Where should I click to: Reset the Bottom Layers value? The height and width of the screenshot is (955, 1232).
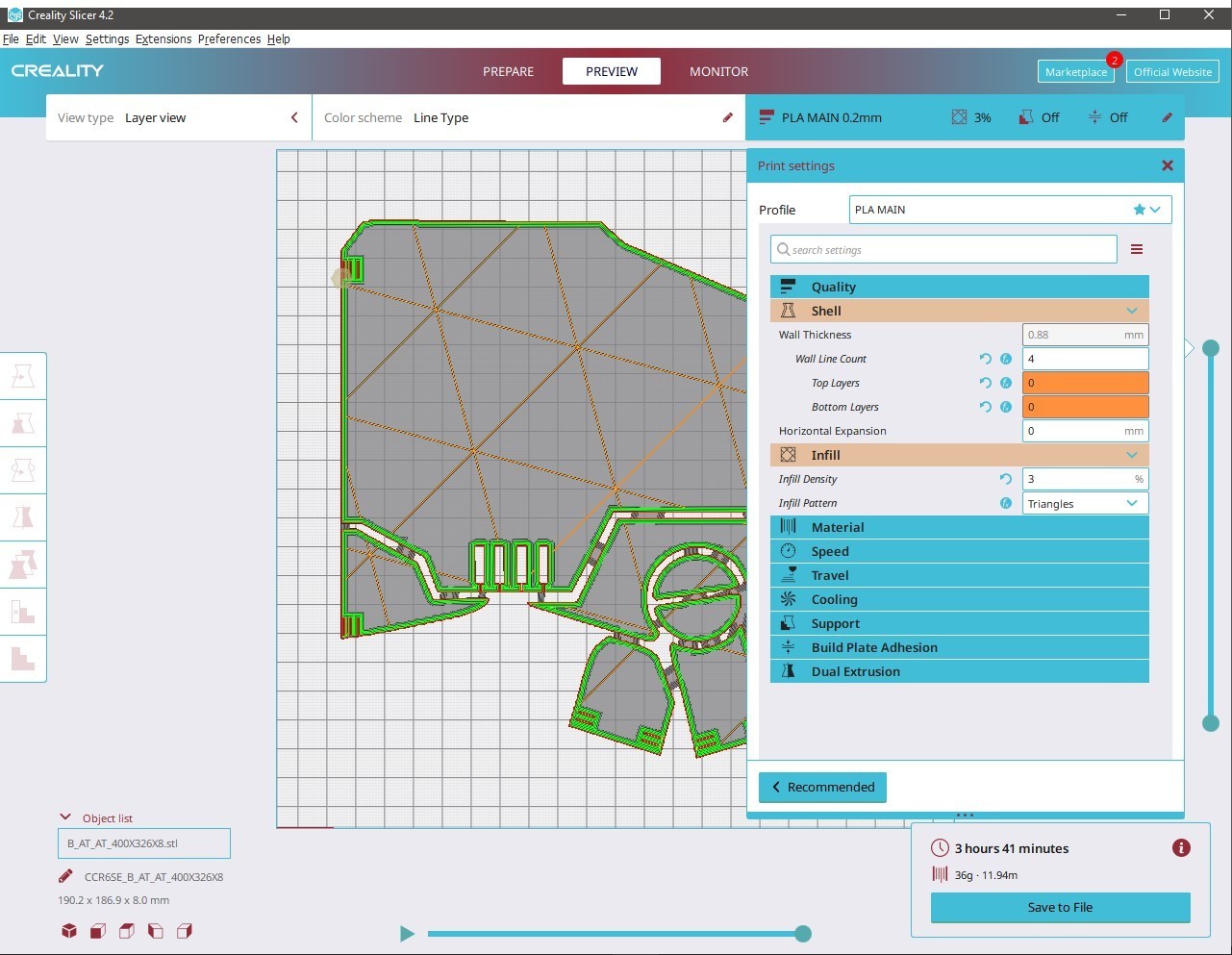coord(985,407)
